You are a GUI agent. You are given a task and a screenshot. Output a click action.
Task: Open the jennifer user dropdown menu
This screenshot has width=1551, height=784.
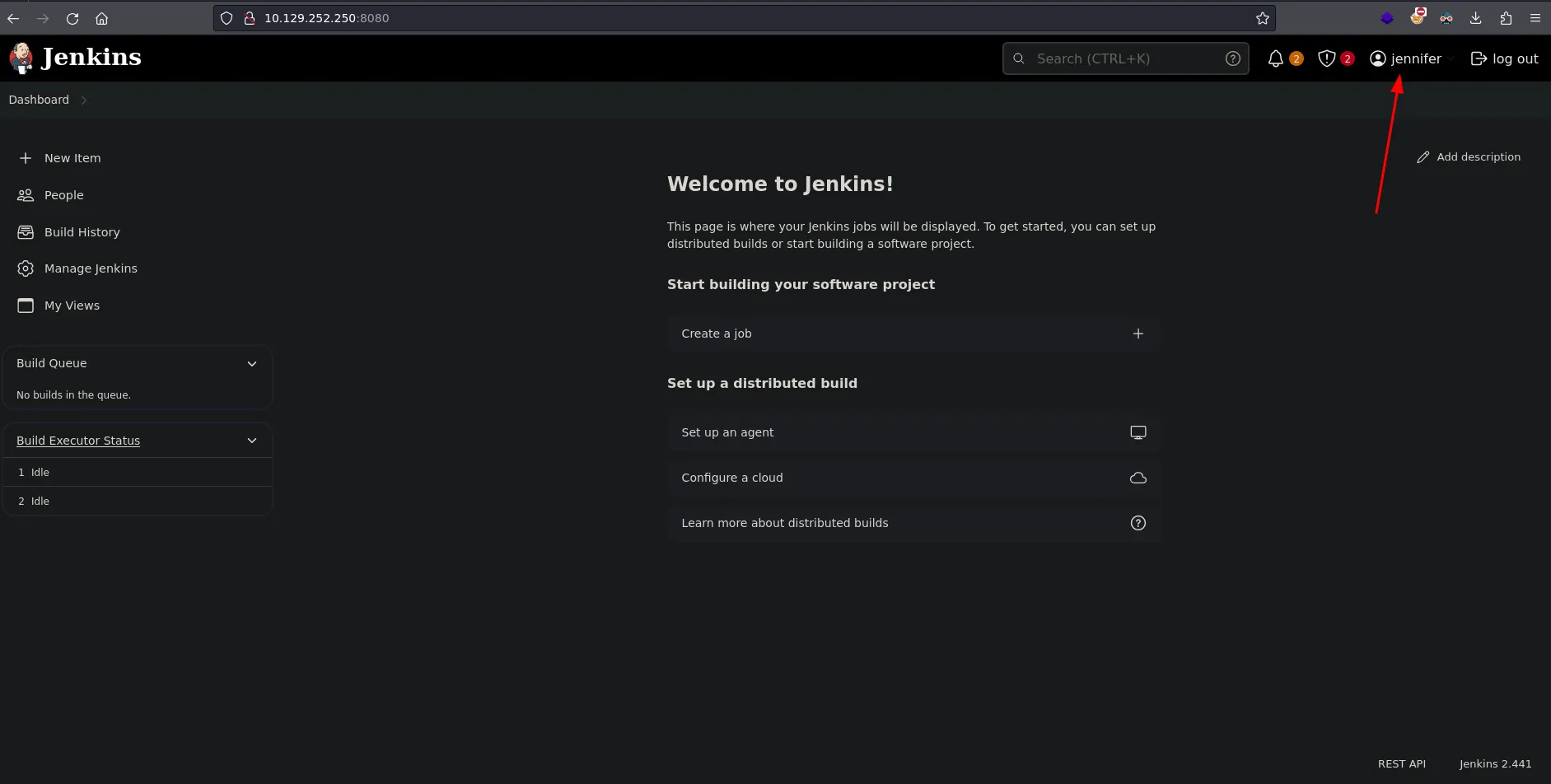click(x=1451, y=58)
